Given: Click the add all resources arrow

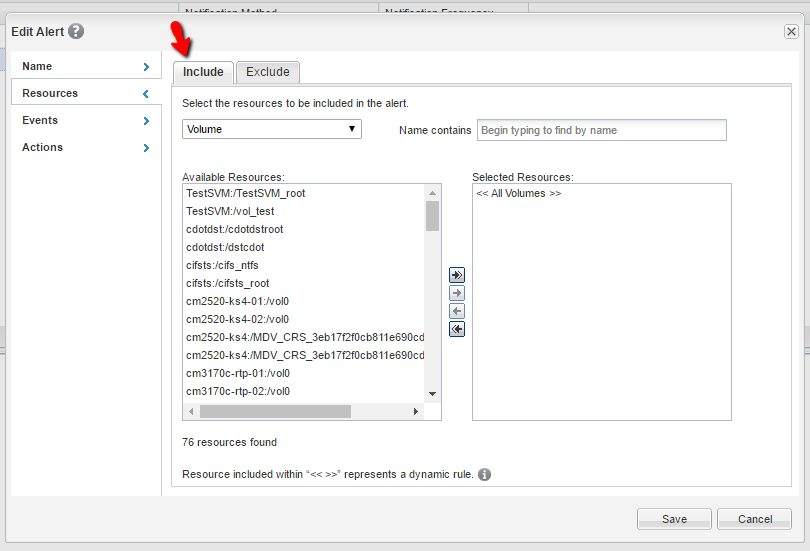Looking at the screenshot, I should pos(457,275).
